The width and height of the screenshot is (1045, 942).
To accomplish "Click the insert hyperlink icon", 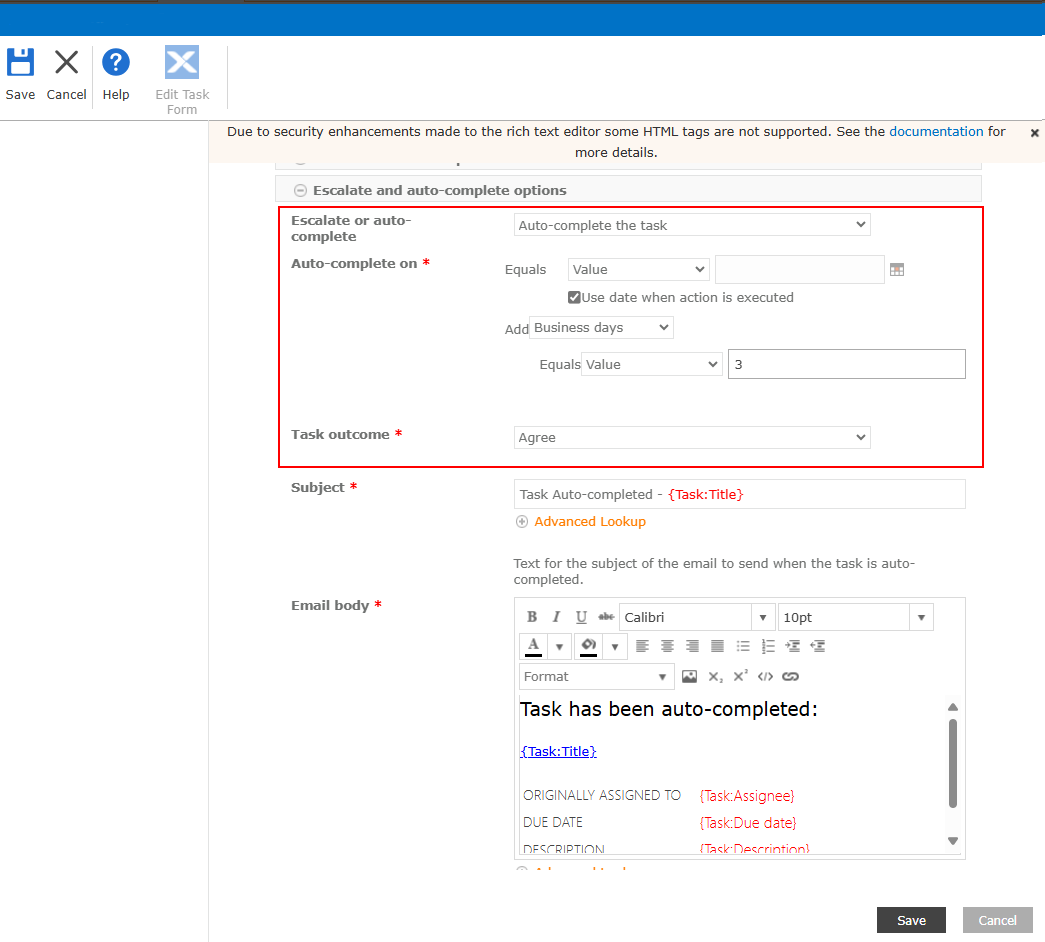I will pos(790,677).
